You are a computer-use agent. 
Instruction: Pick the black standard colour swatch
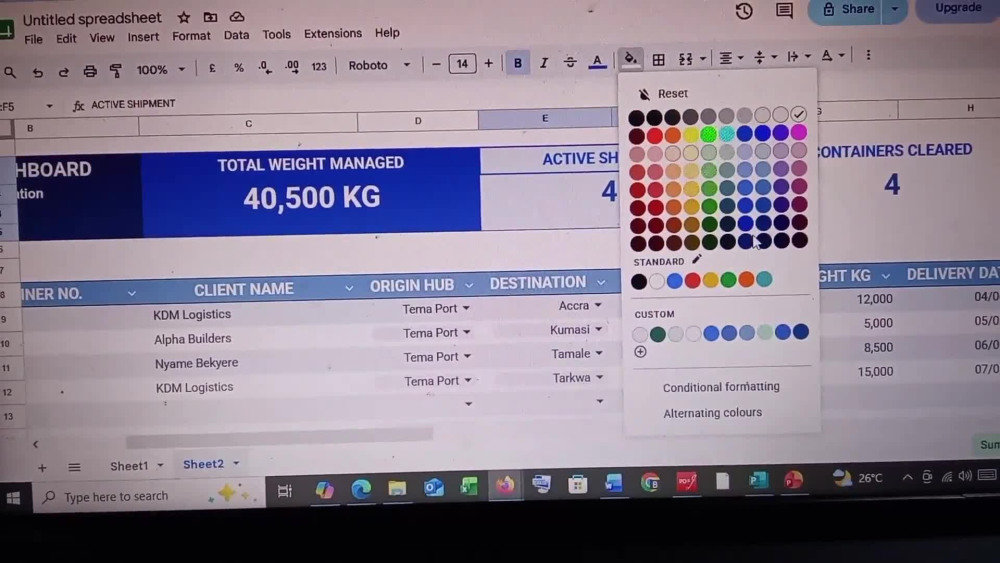point(638,281)
